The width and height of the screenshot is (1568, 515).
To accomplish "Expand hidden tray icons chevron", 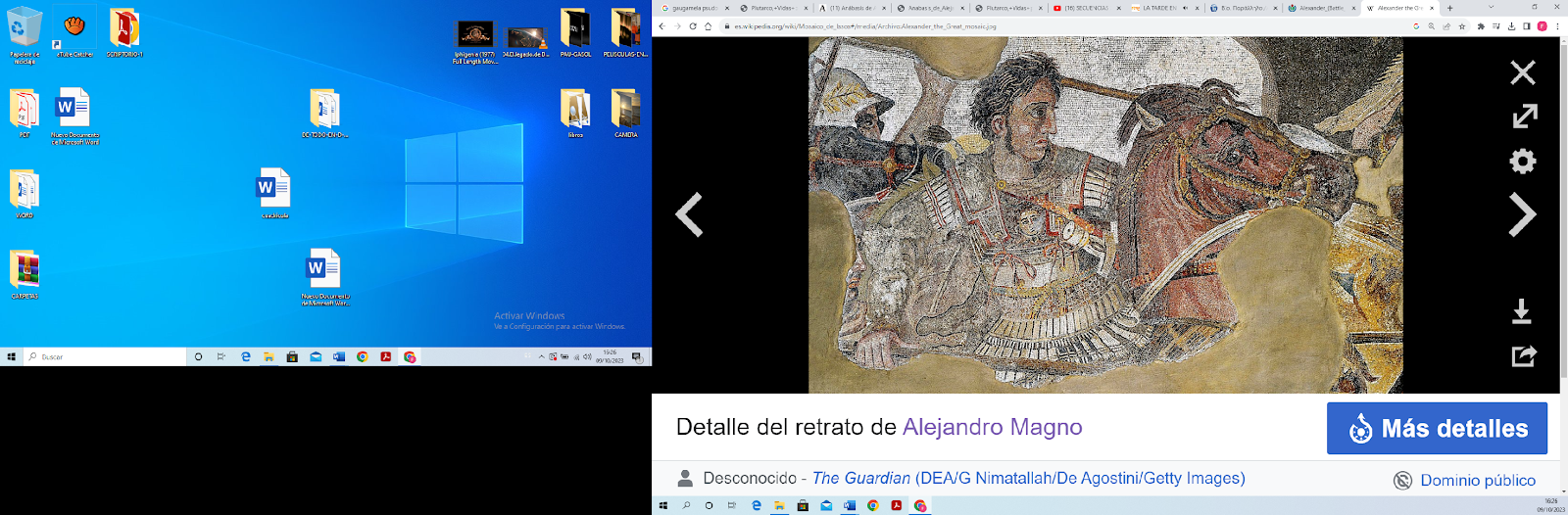I will tap(541, 357).
